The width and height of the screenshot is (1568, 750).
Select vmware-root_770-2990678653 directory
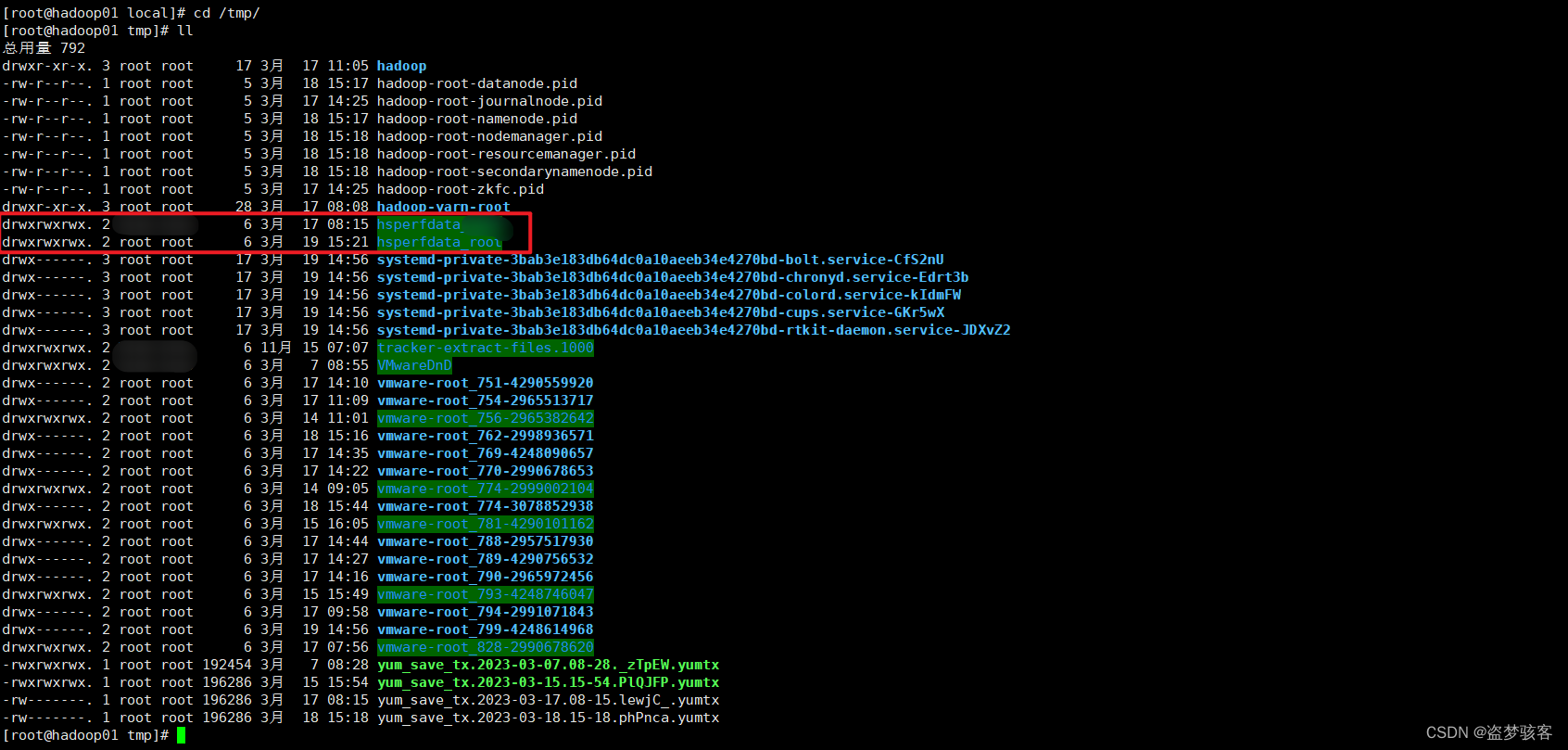pos(486,471)
